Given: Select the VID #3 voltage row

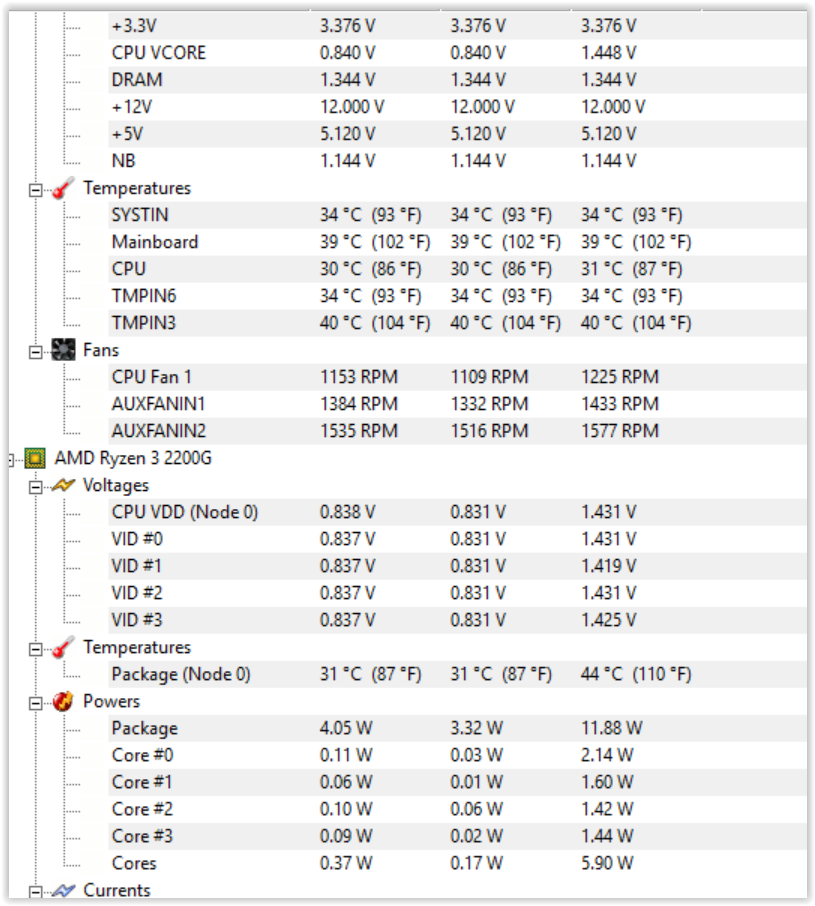Looking at the screenshot, I should [137, 620].
